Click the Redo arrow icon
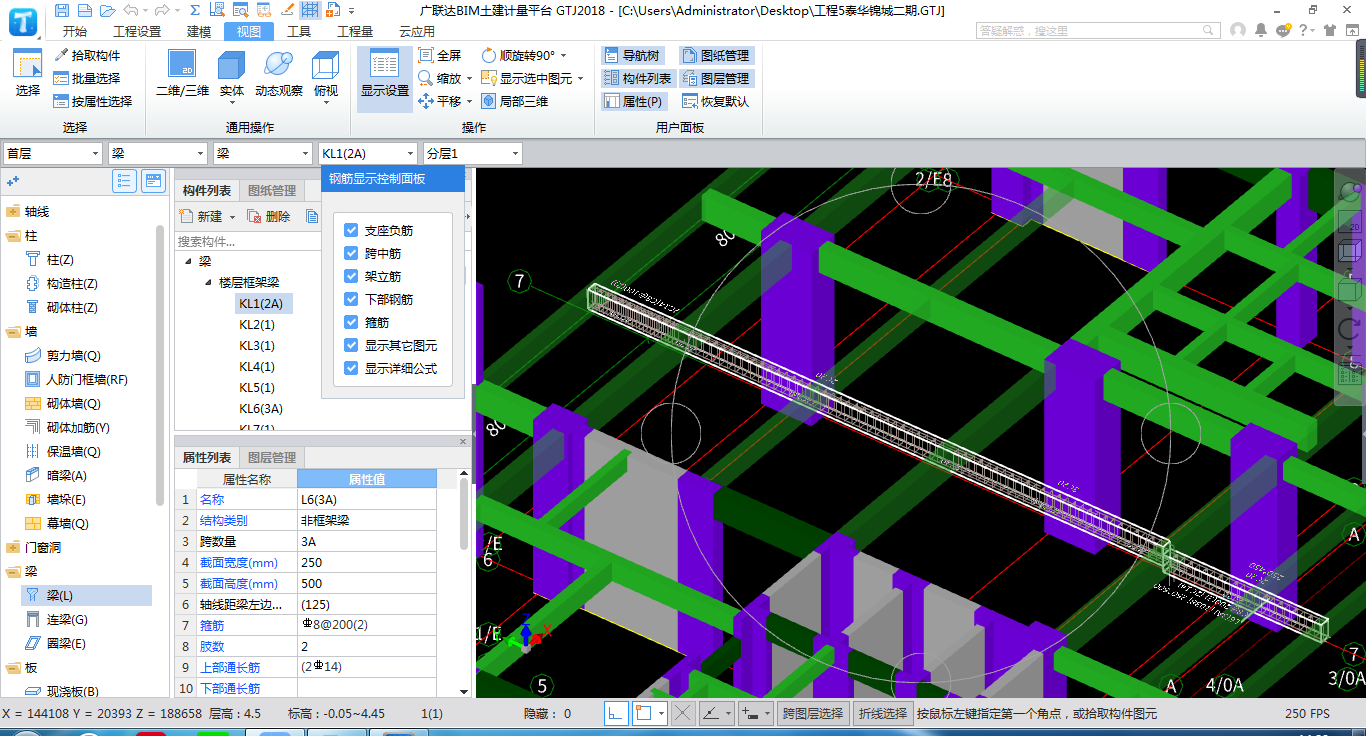The image size is (1366, 736). [164, 11]
